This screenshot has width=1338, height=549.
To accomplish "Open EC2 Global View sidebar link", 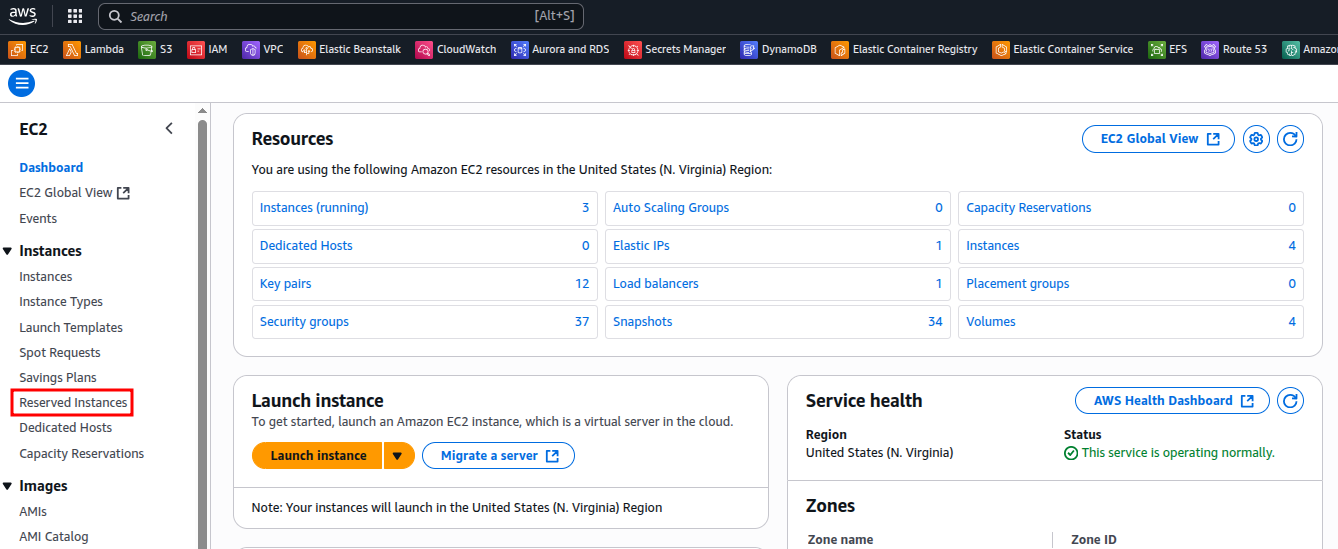I will 75,193.
